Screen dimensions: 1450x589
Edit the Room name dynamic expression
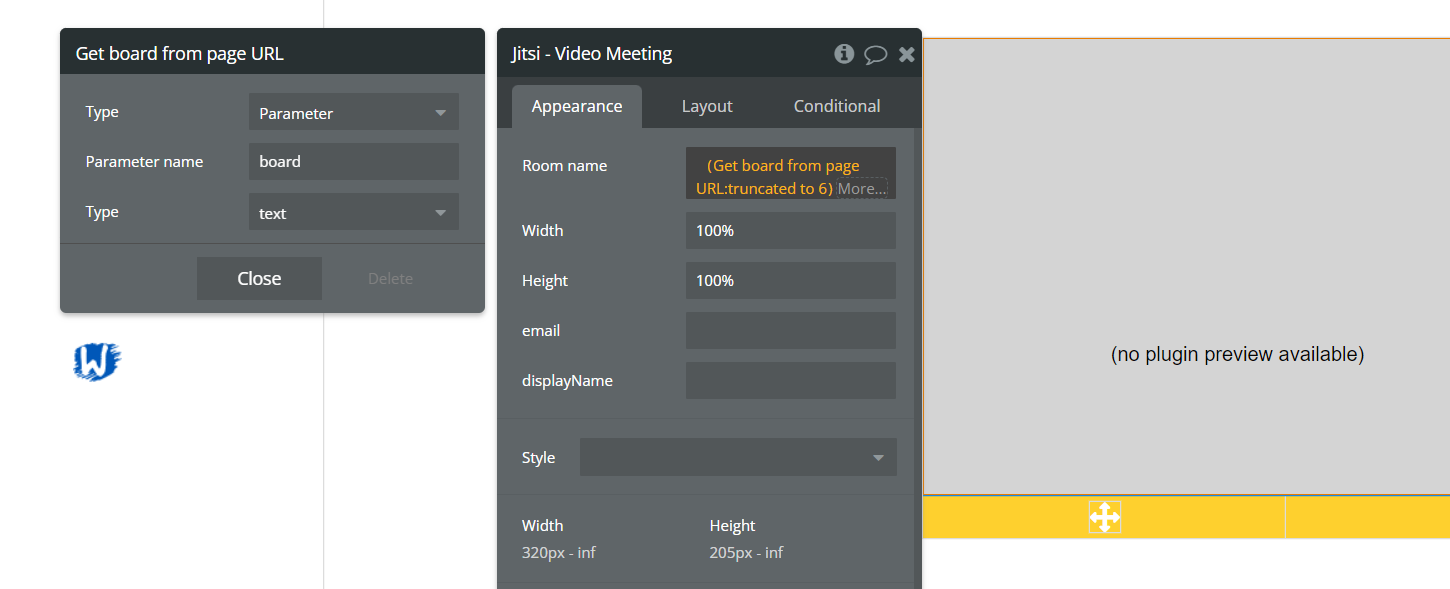coord(791,173)
